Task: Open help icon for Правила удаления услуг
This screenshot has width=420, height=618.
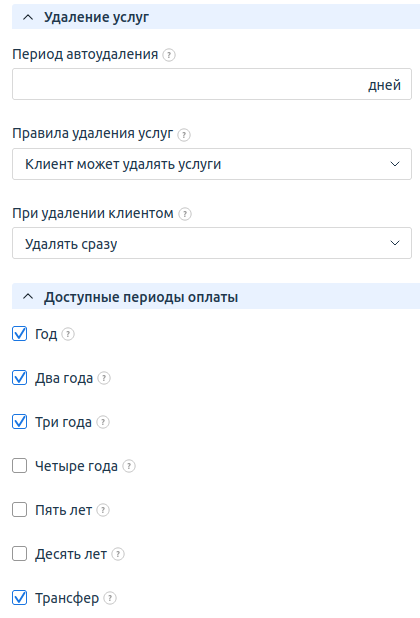Action: (184, 135)
